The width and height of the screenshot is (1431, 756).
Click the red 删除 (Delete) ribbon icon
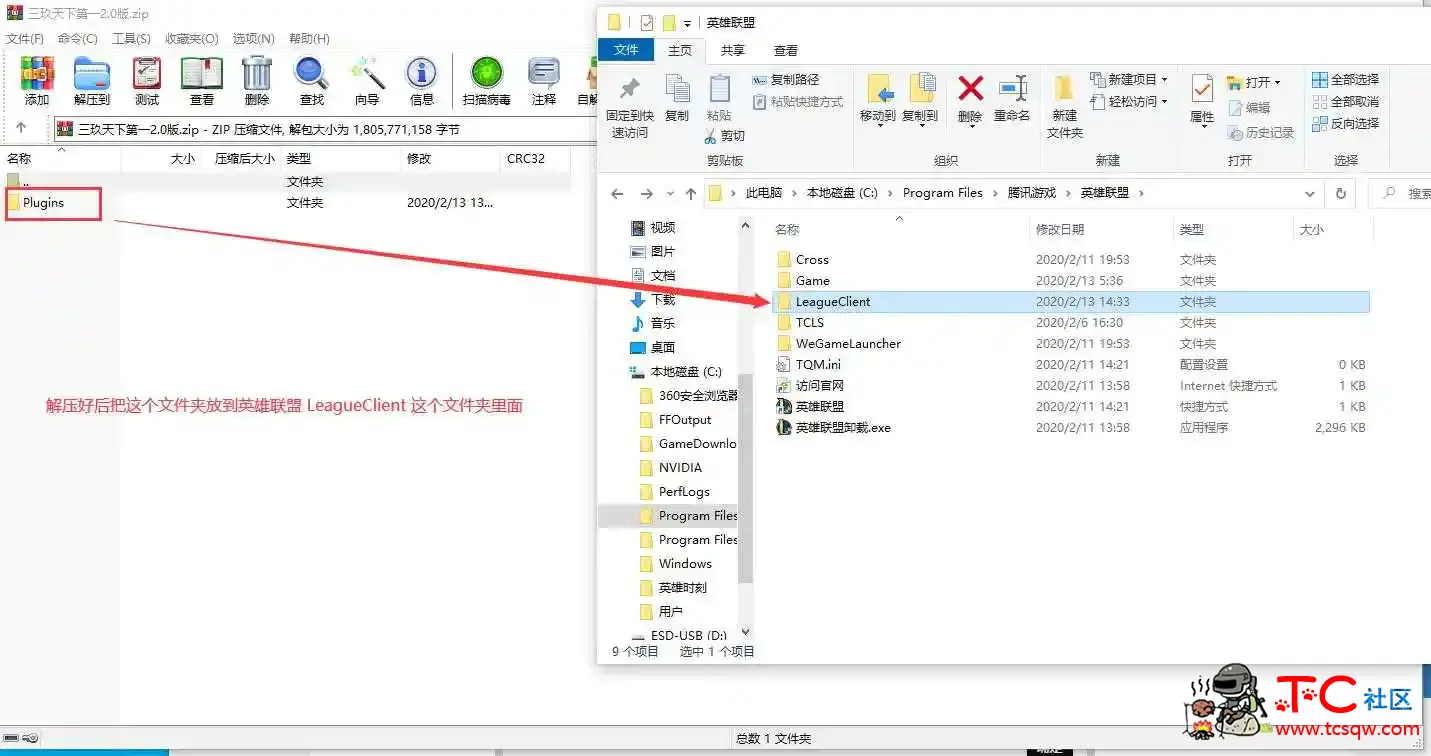pyautogui.click(x=970, y=98)
